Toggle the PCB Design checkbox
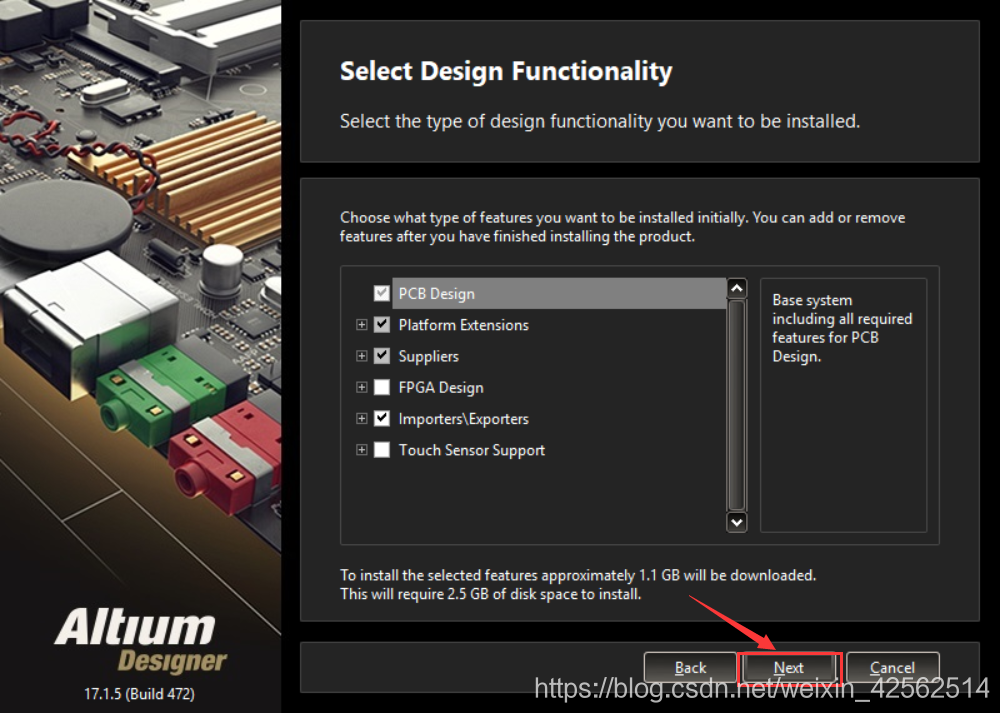This screenshot has height=713, width=1000. [x=381, y=294]
